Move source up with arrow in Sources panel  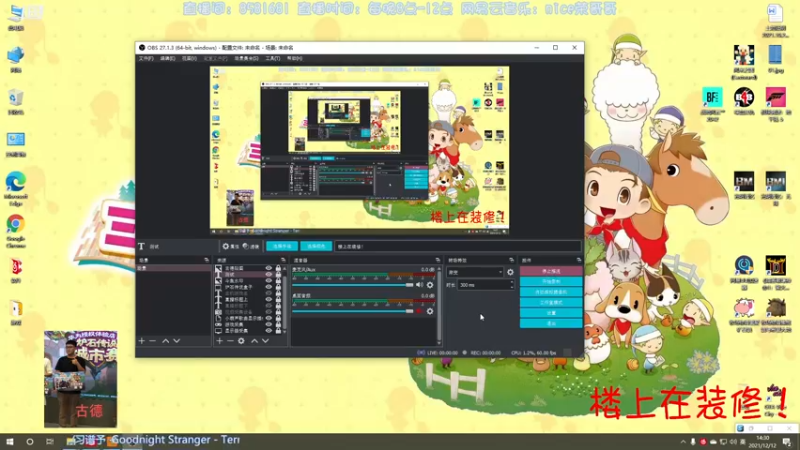point(255,341)
